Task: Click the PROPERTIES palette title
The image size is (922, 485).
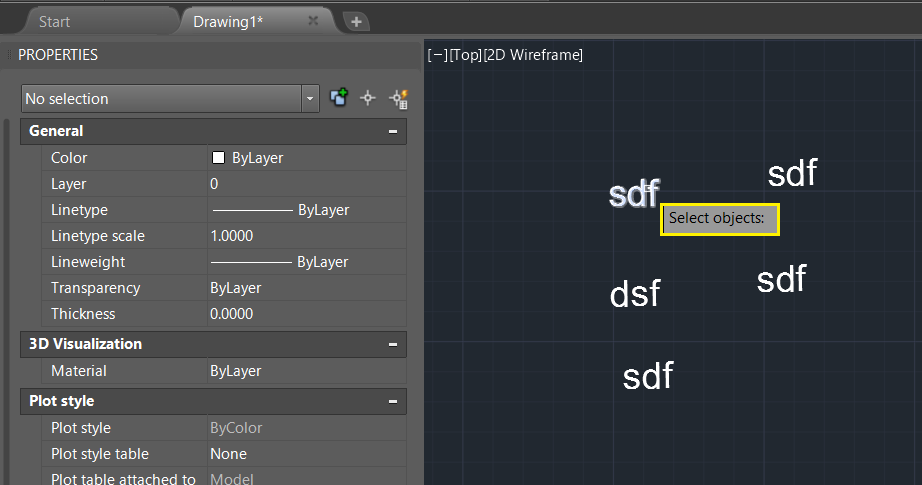Action: click(x=58, y=55)
